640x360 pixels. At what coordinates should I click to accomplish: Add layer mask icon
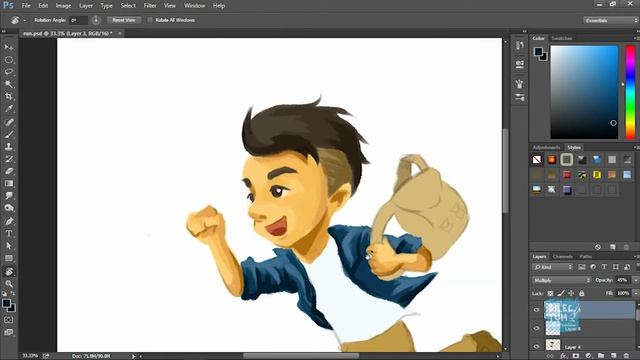click(576, 356)
